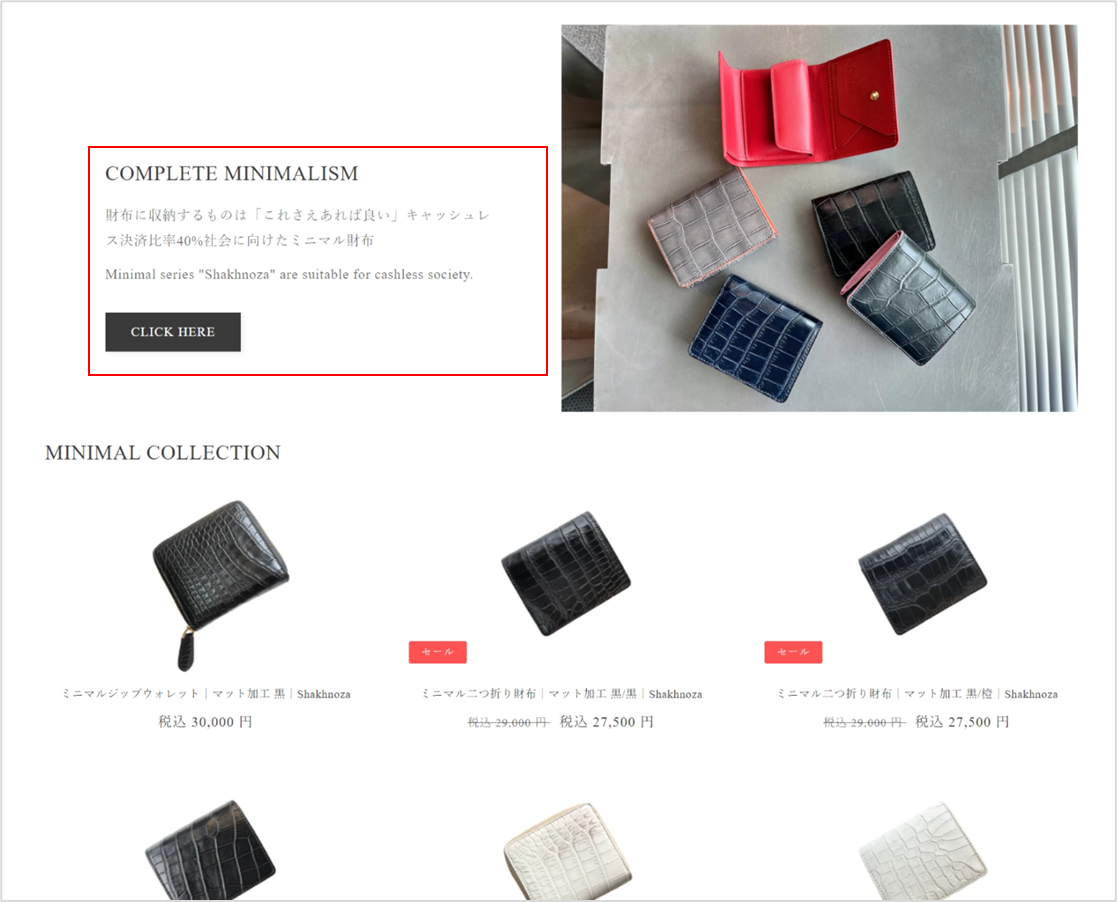This screenshot has width=1117, height=902.
Task: Open the ミニマルジップウォレット マット加工 黒 title
Action: tap(206, 694)
